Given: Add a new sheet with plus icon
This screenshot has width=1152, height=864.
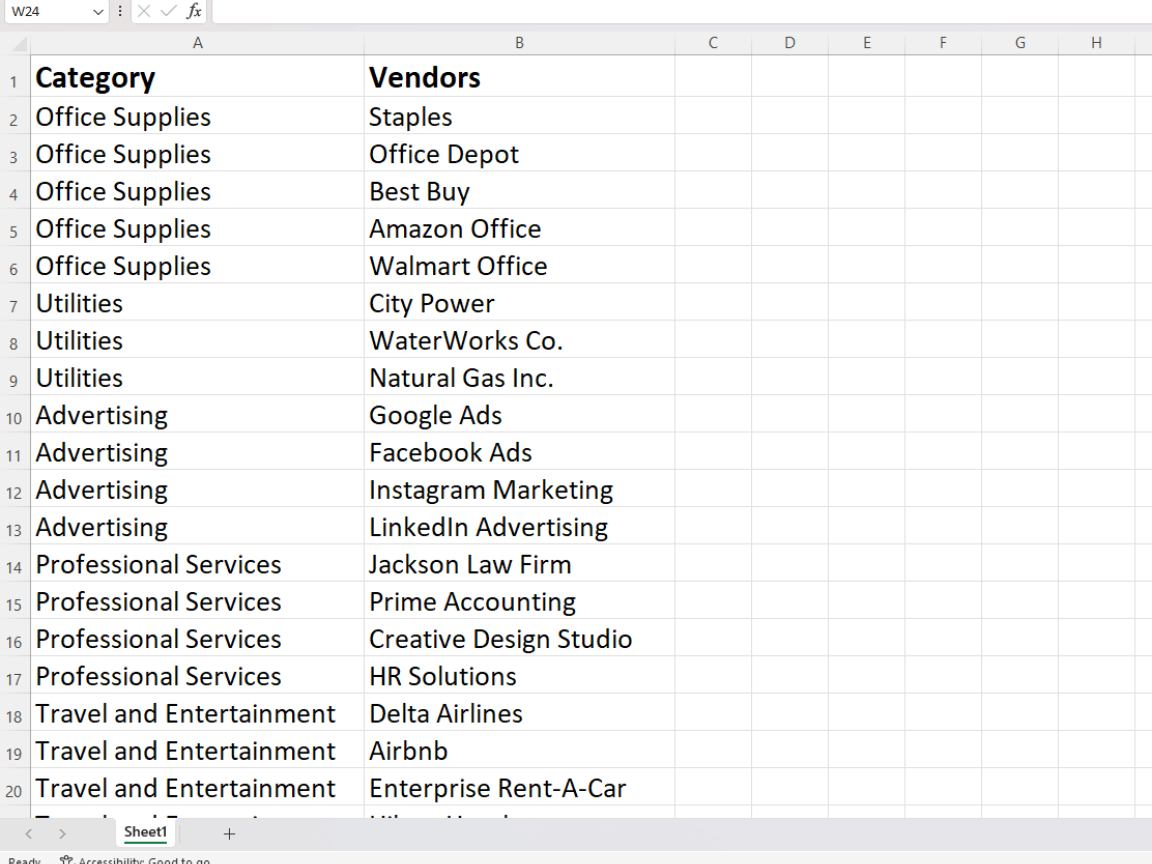Looking at the screenshot, I should pyautogui.click(x=229, y=834).
